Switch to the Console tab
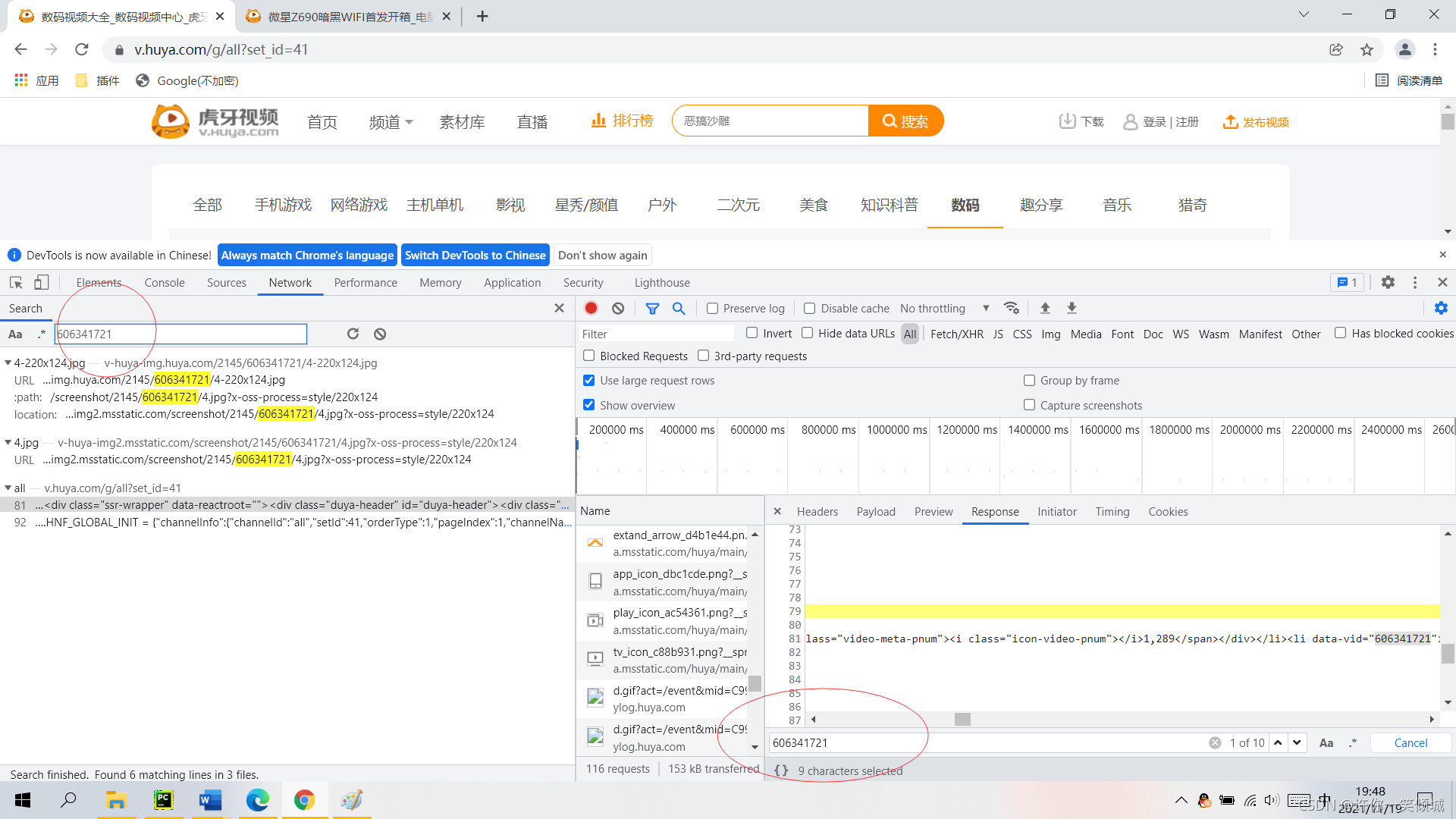This screenshot has width=1456, height=819. click(x=165, y=282)
